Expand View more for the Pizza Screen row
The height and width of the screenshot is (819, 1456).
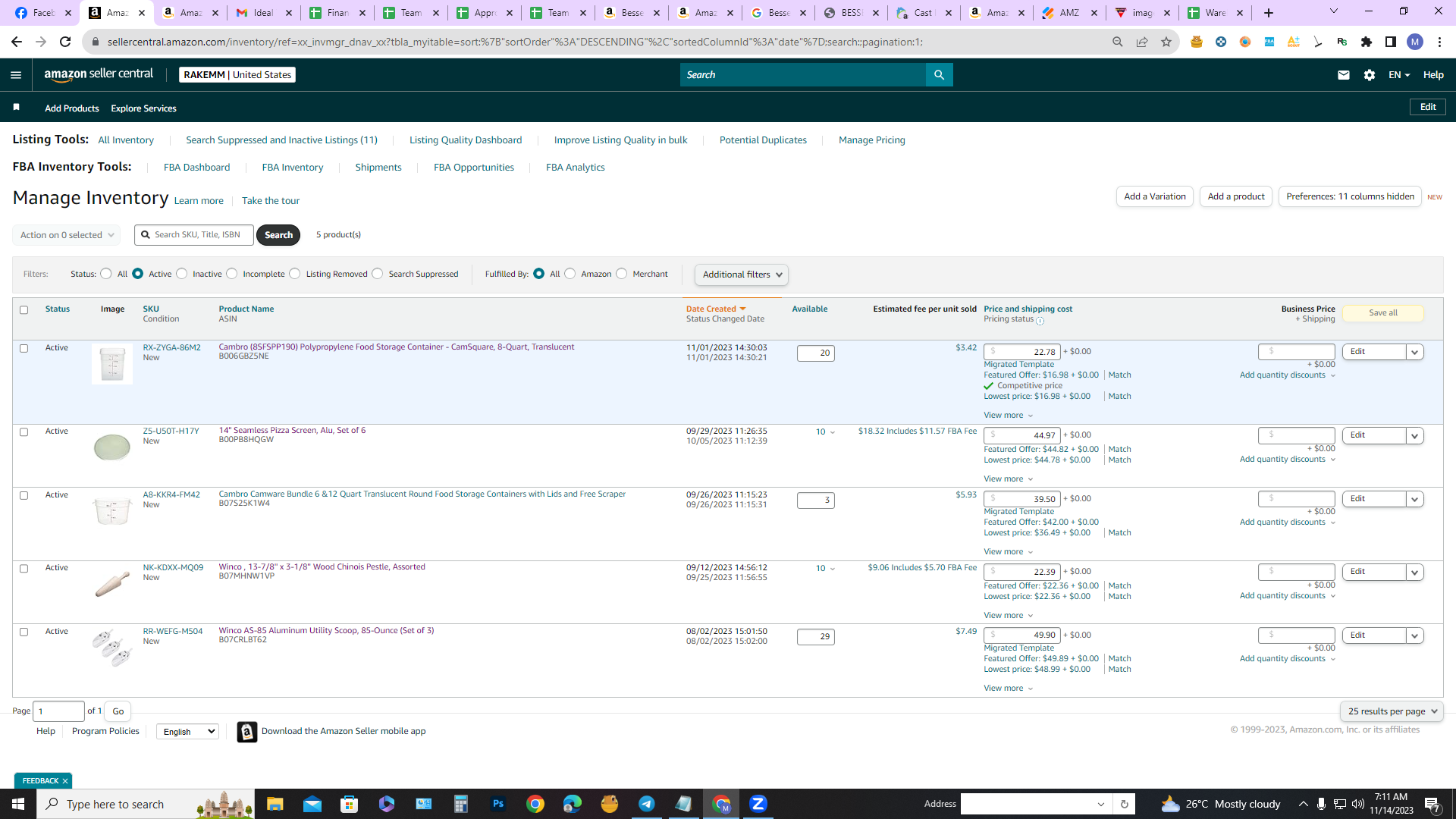click(x=1008, y=479)
